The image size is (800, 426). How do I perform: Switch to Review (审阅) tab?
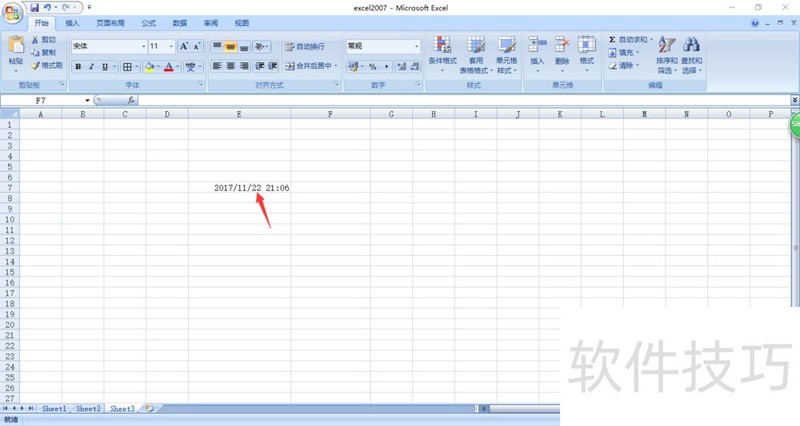pos(211,23)
